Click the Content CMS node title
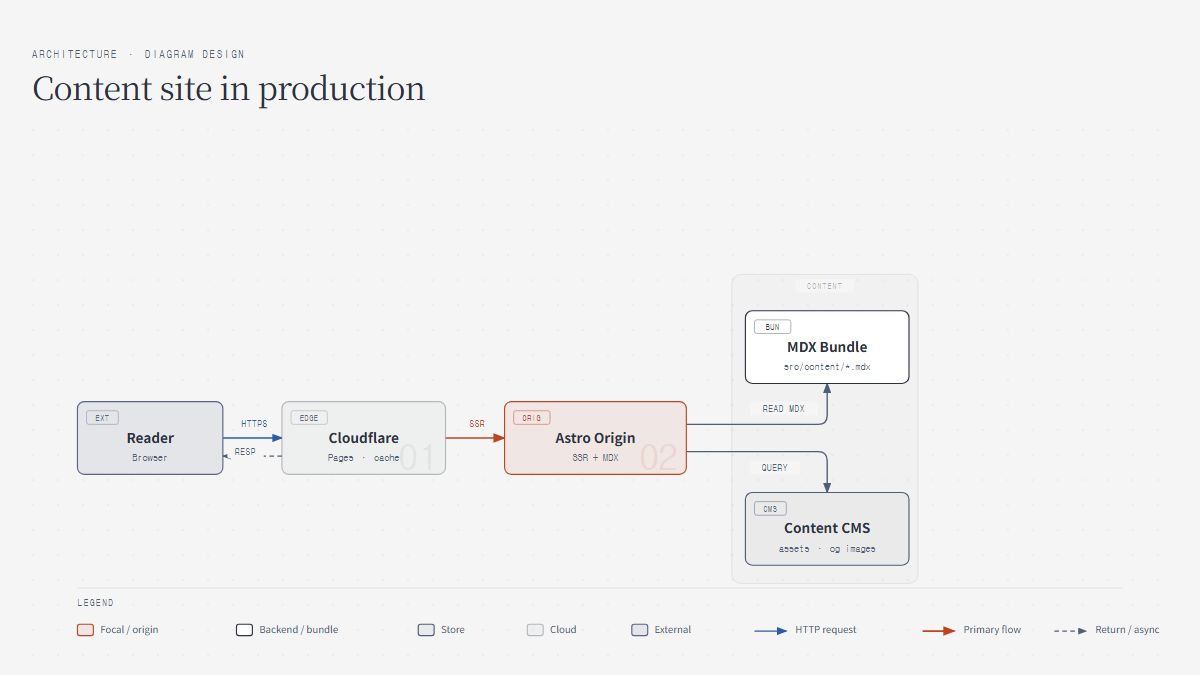 click(827, 528)
